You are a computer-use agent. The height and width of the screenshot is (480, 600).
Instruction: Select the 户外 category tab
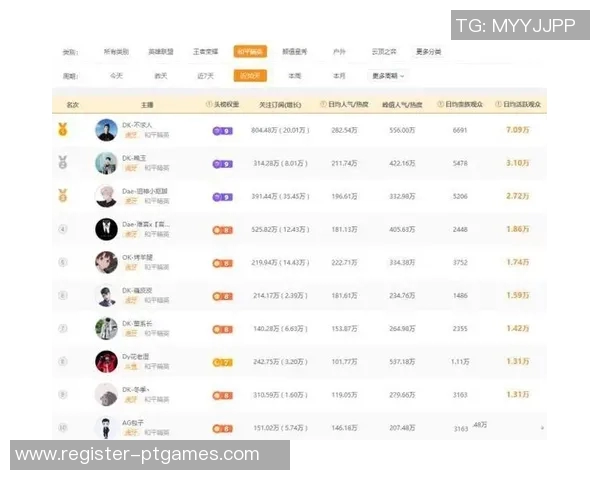pyautogui.click(x=339, y=52)
